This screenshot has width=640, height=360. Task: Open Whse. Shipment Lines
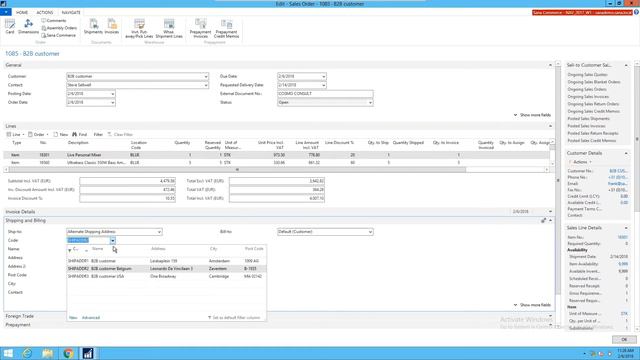pos(169,29)
